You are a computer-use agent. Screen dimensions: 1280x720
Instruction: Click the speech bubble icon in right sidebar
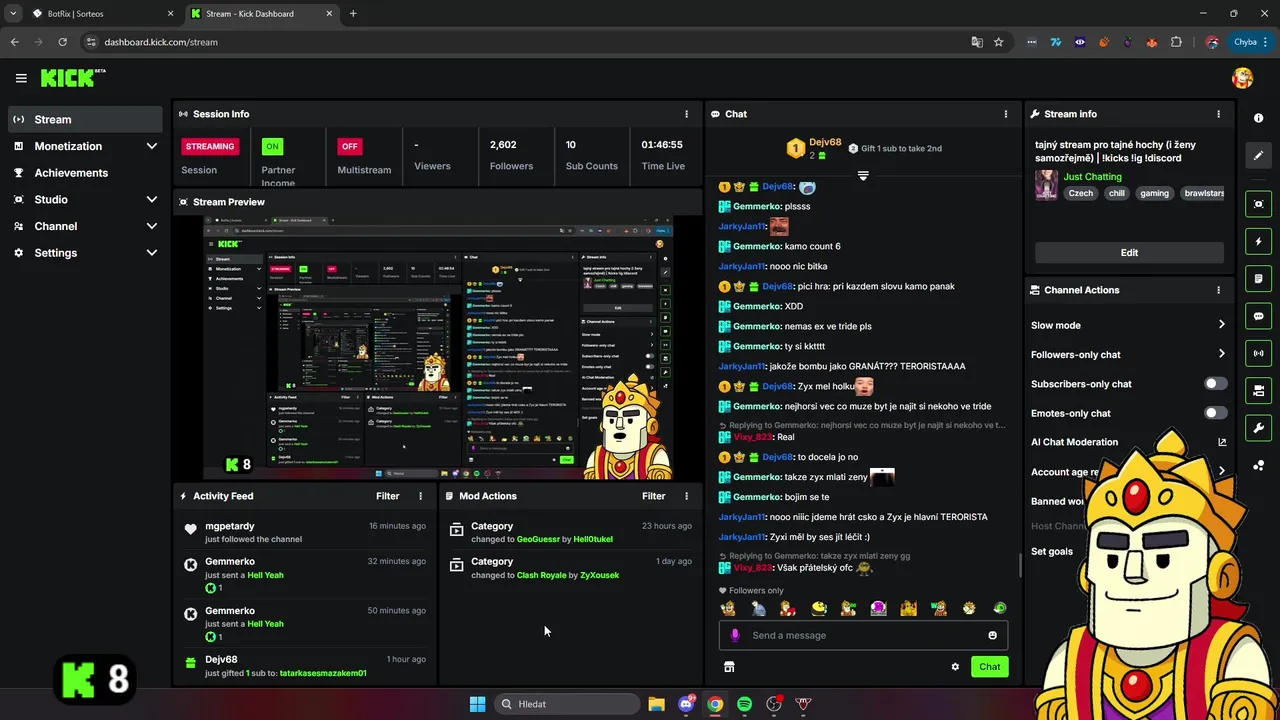[1258, 316]
